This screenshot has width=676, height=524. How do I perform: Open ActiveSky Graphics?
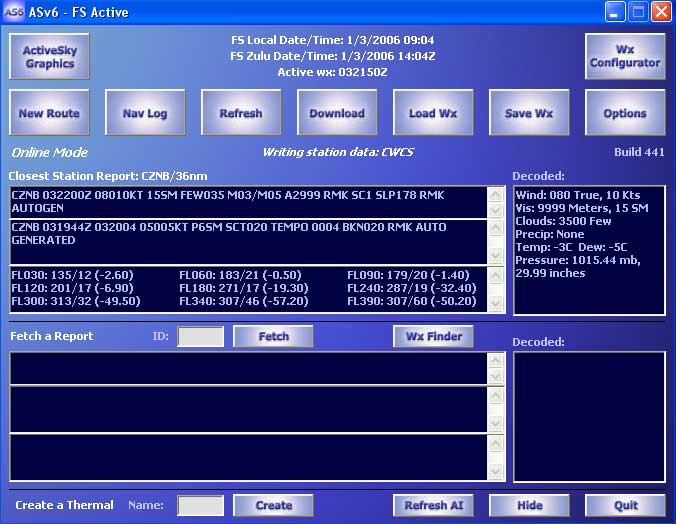(49, 56)
